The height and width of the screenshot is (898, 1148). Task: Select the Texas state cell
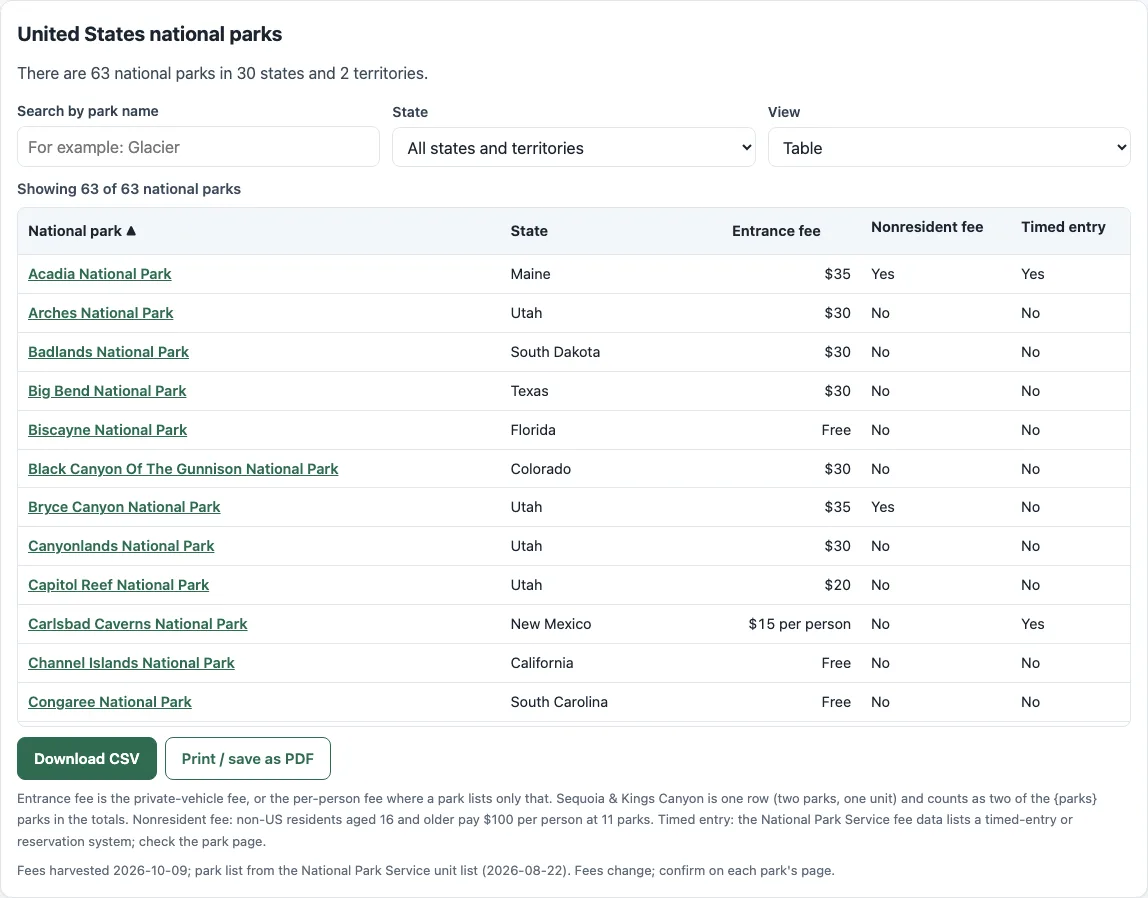click(529, 391)
